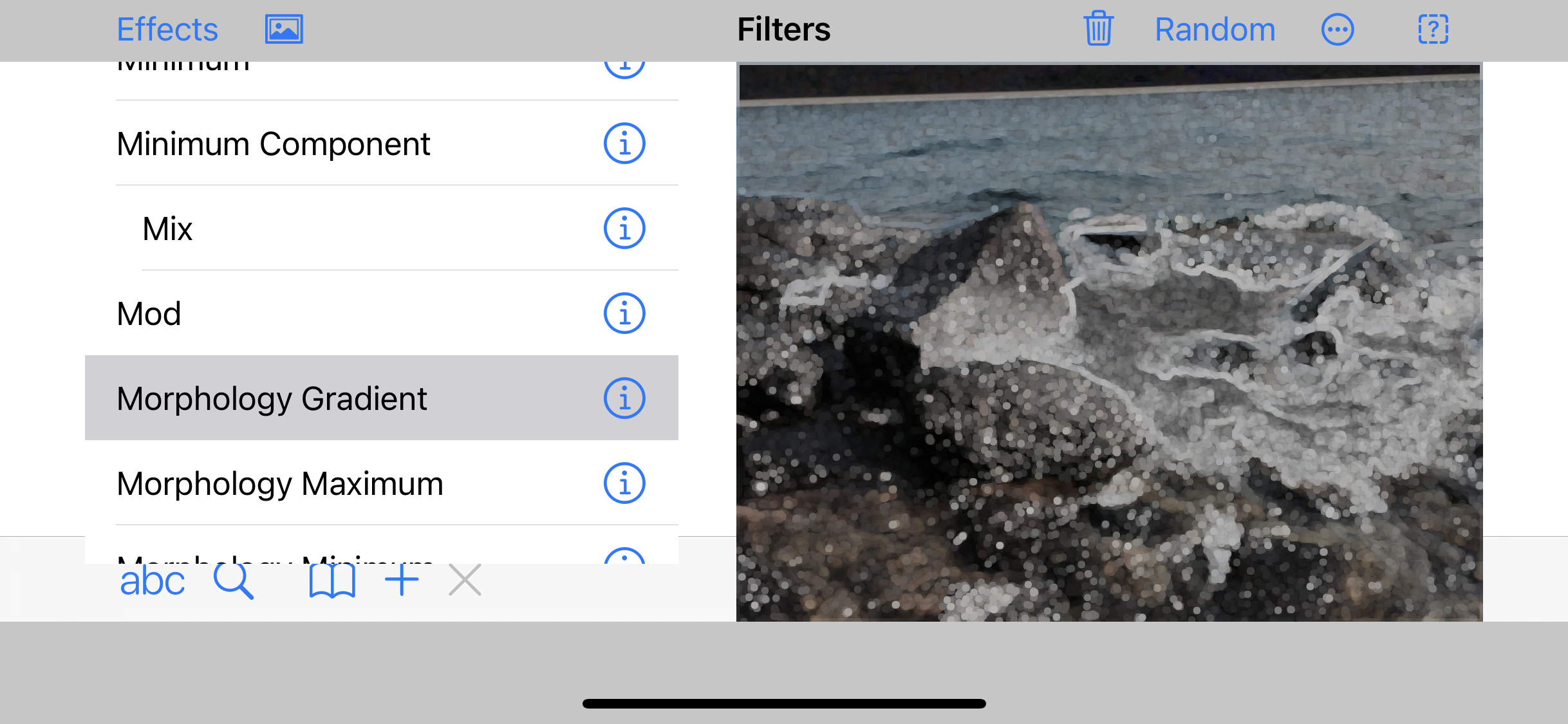The image size is (1568, 724).
Task: Show info for Morphology Maximum
Action: [624, 483]
